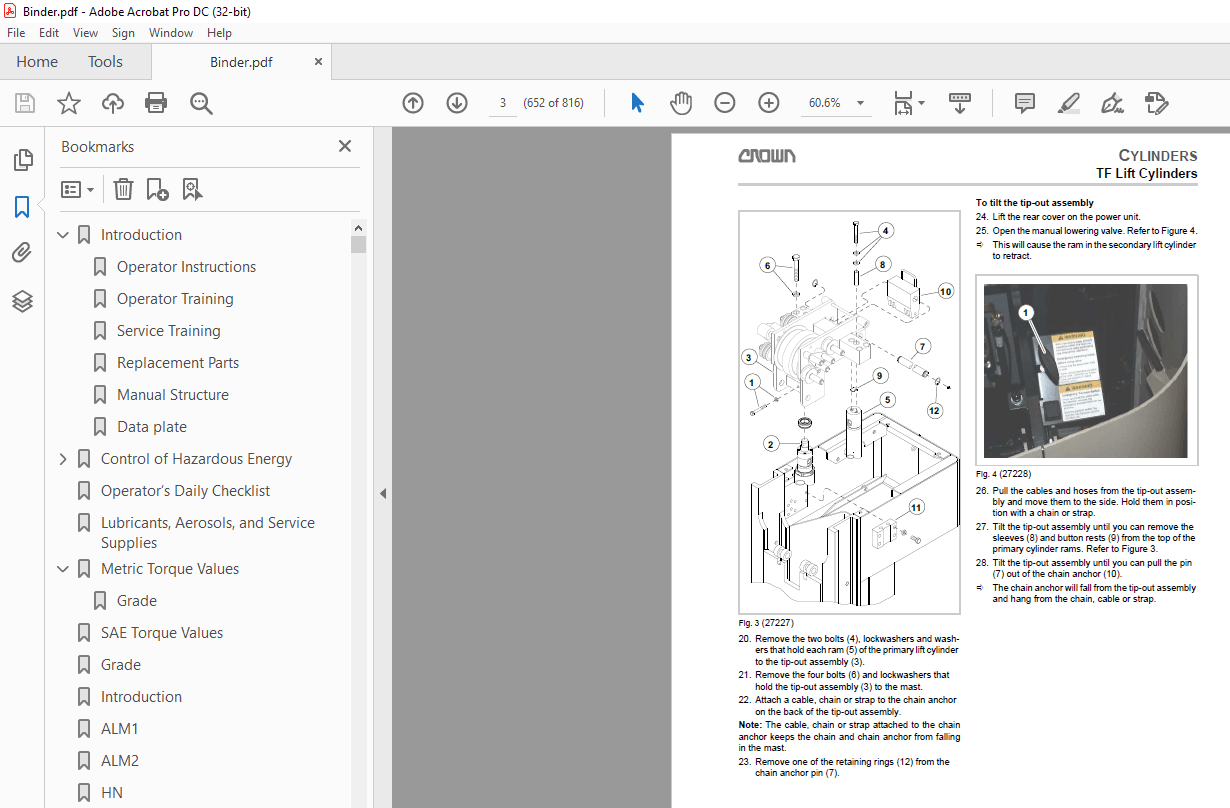Click in the page number field
1230x808 pixels.
coord(503,102)
